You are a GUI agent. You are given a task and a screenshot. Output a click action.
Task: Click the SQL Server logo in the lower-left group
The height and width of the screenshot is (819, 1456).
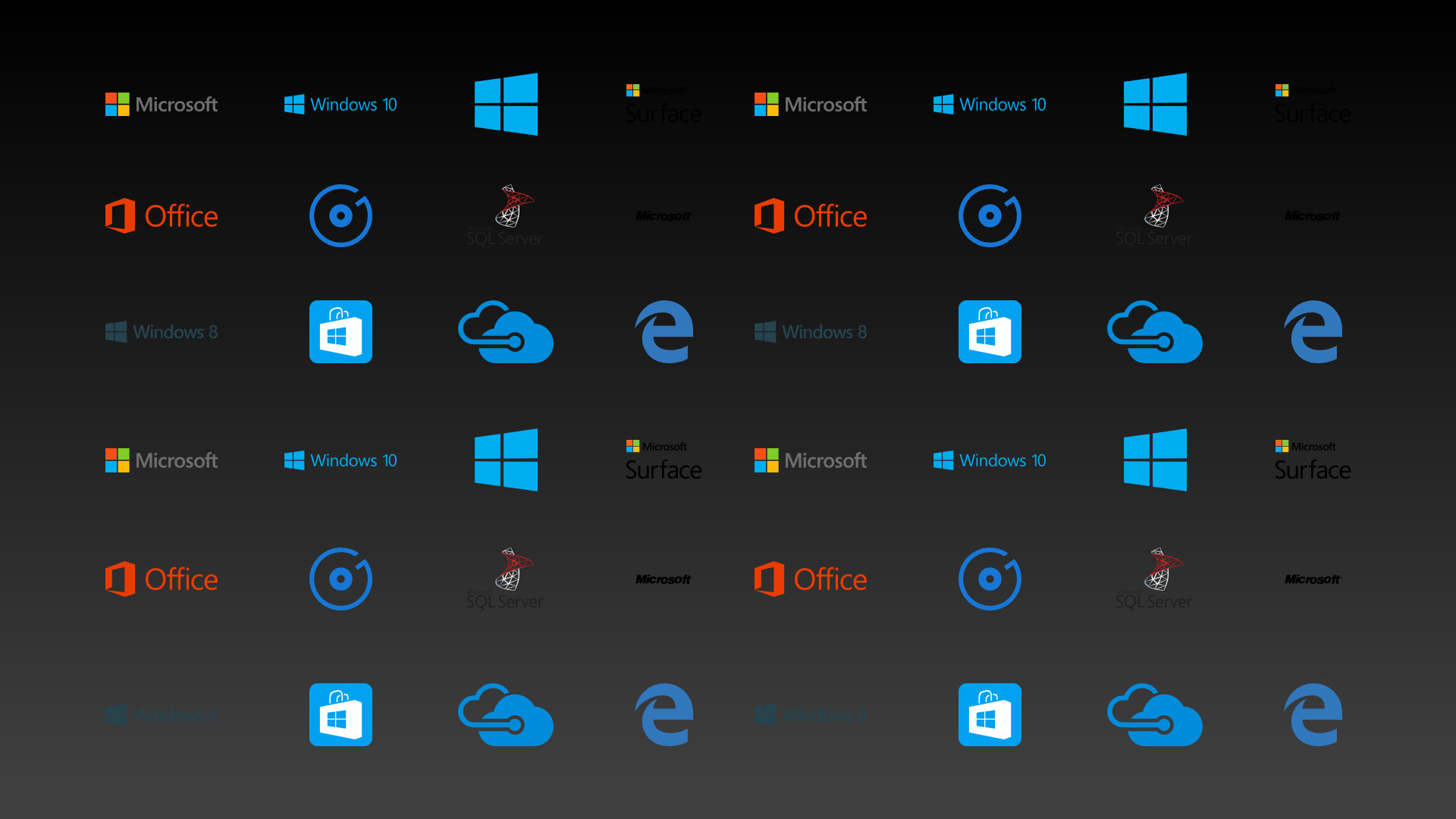[505, 579]
